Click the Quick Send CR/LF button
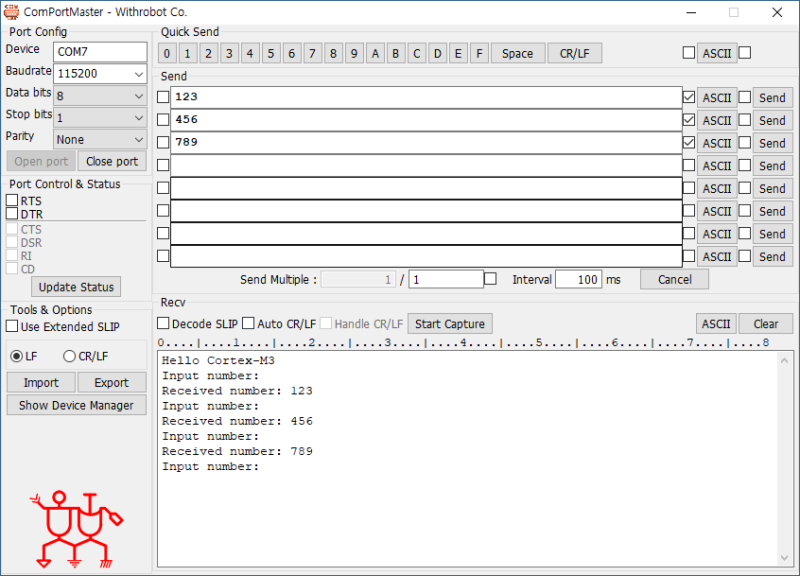The width and height of the screenshot is (800, 576). click(574, 54)
